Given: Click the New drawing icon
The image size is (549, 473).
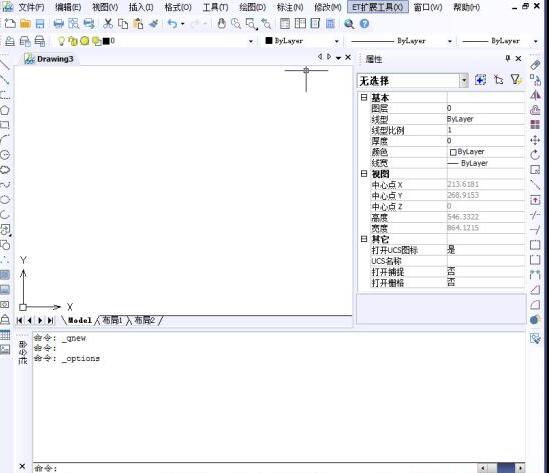Looking at the screenshot, I should click(x=11, y=24).
